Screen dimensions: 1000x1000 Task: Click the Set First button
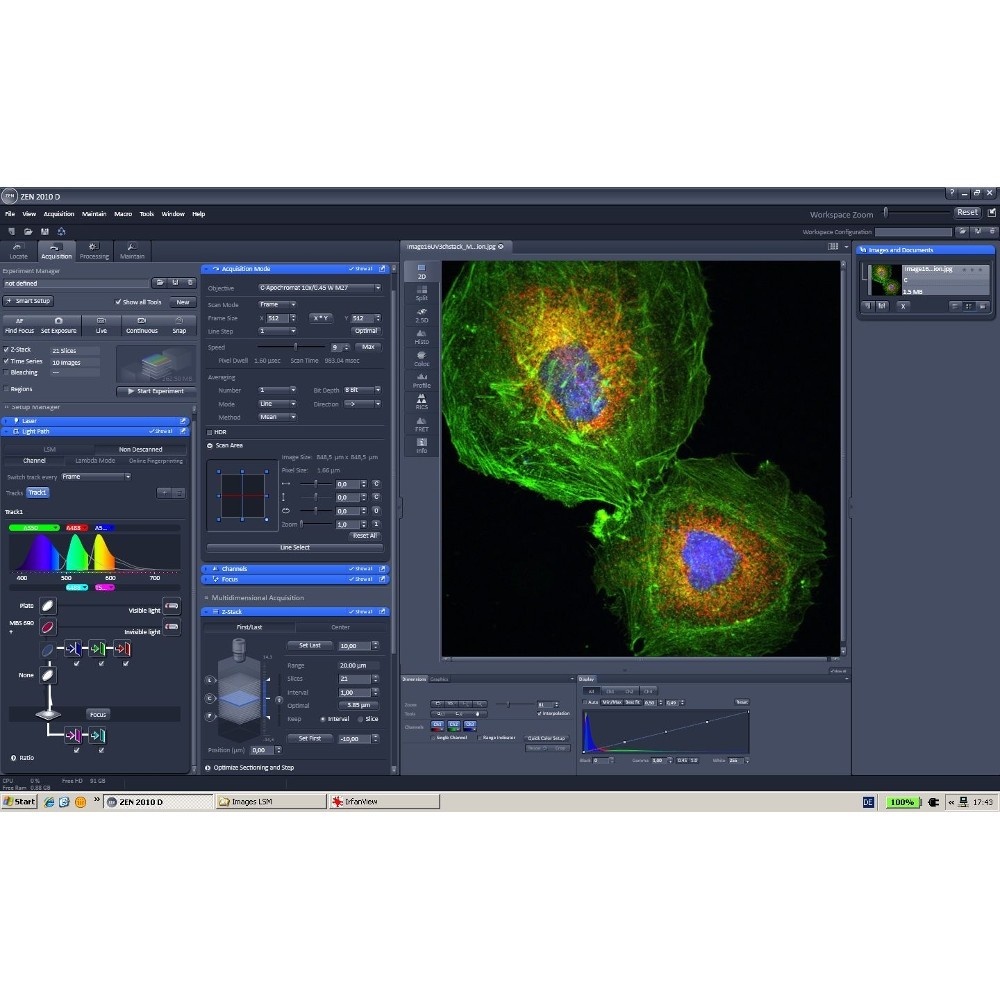(x=310, y=739)
